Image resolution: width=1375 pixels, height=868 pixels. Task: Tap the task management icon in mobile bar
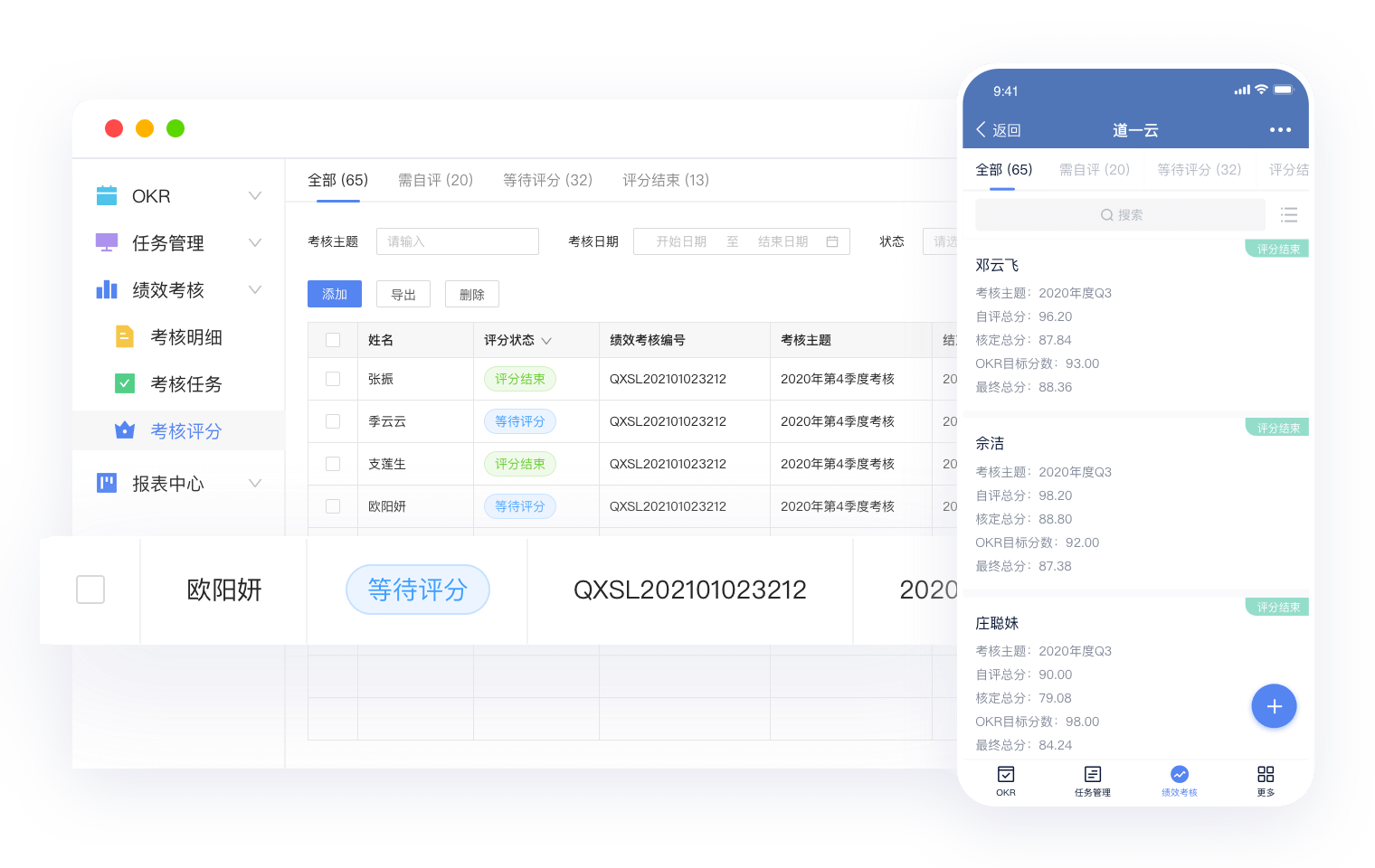coord(1092,776)
